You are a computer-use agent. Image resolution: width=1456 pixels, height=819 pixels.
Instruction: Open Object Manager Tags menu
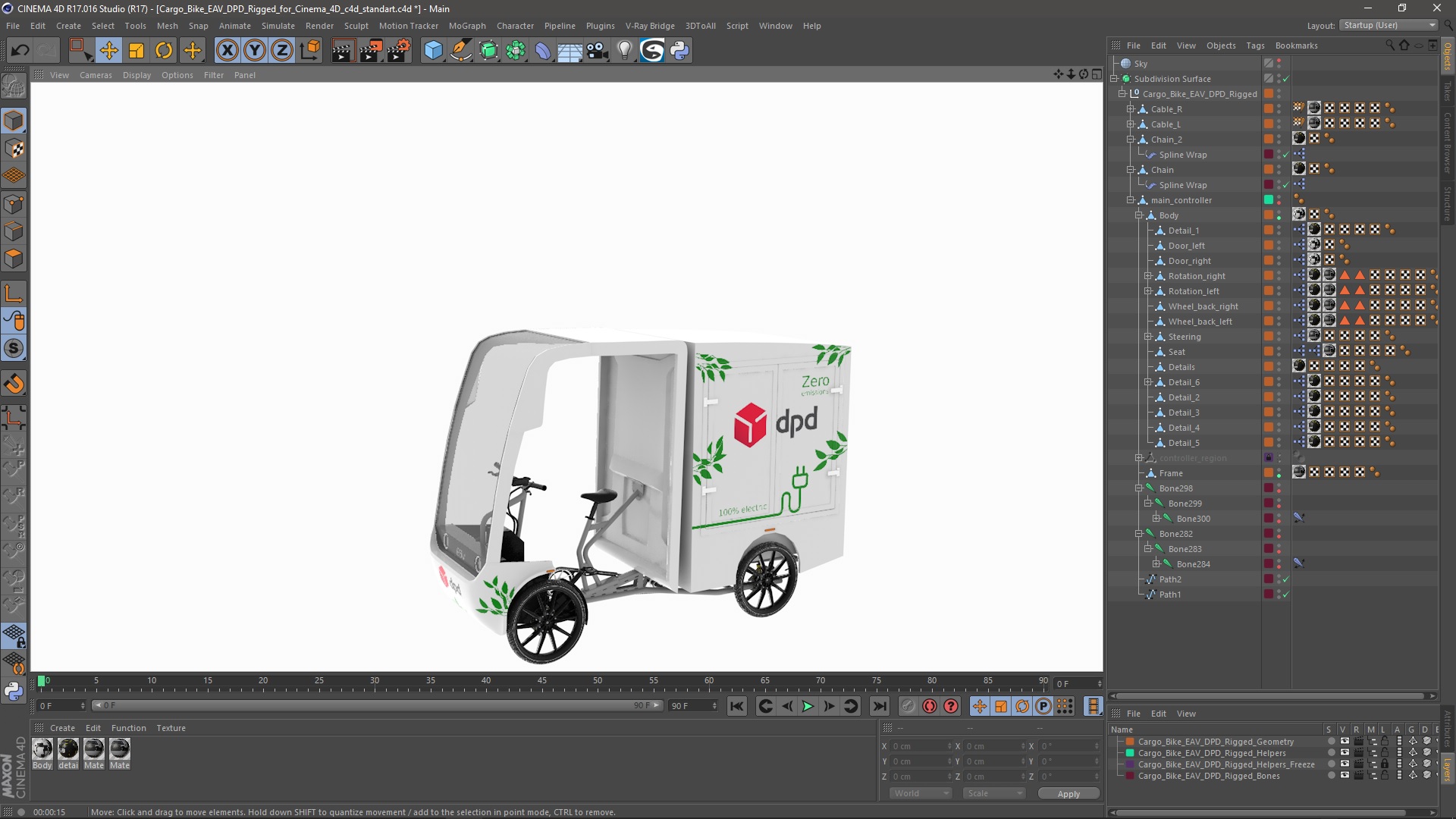1255,45
